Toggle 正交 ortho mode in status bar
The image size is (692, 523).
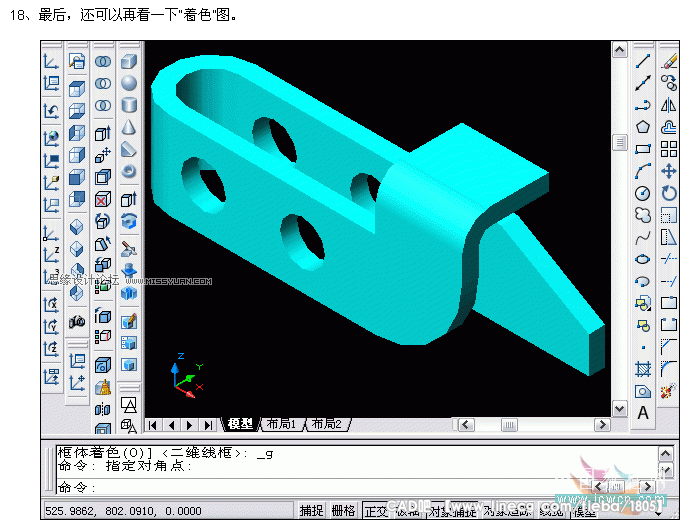coord(376,511)
